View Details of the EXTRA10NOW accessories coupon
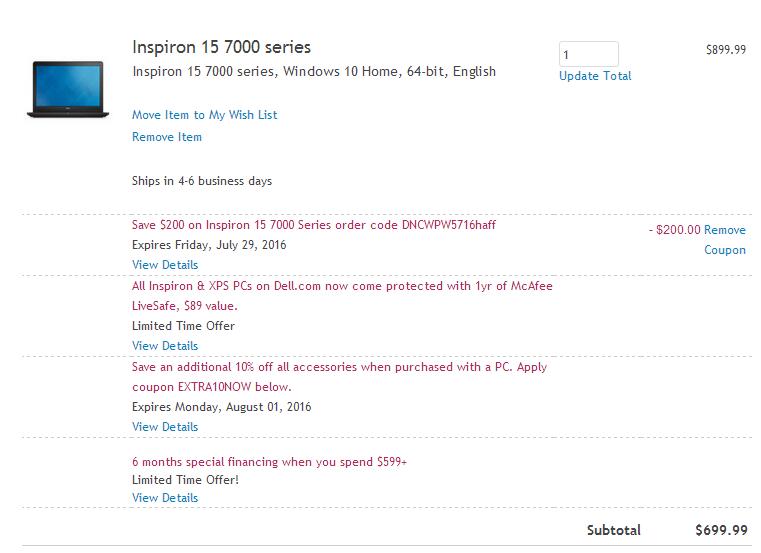761x553 pixels. click(x=165, y=427)
